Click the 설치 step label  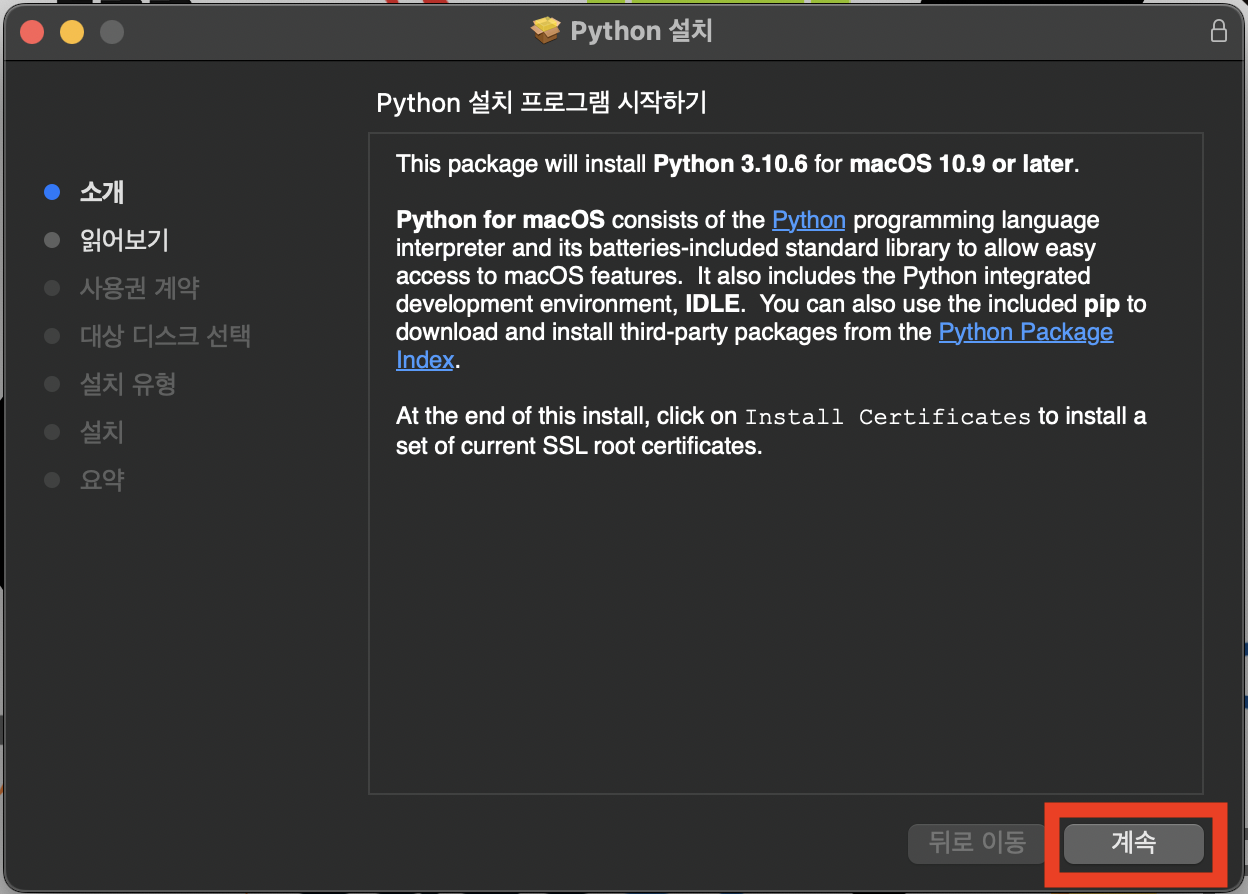tap(102, 432)
